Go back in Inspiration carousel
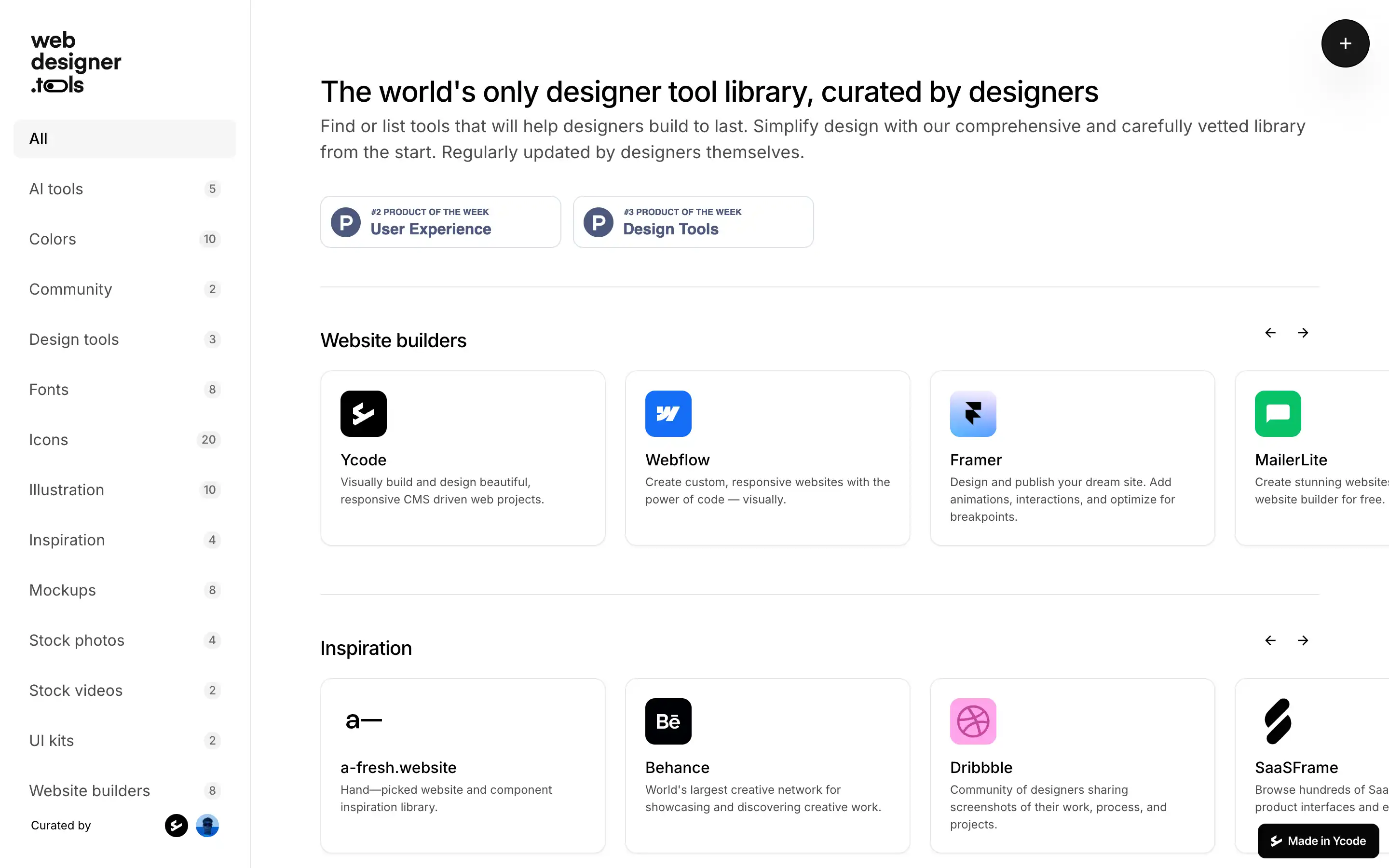Viewport: 1389px width, 868px height. (x=1270, y=640)
